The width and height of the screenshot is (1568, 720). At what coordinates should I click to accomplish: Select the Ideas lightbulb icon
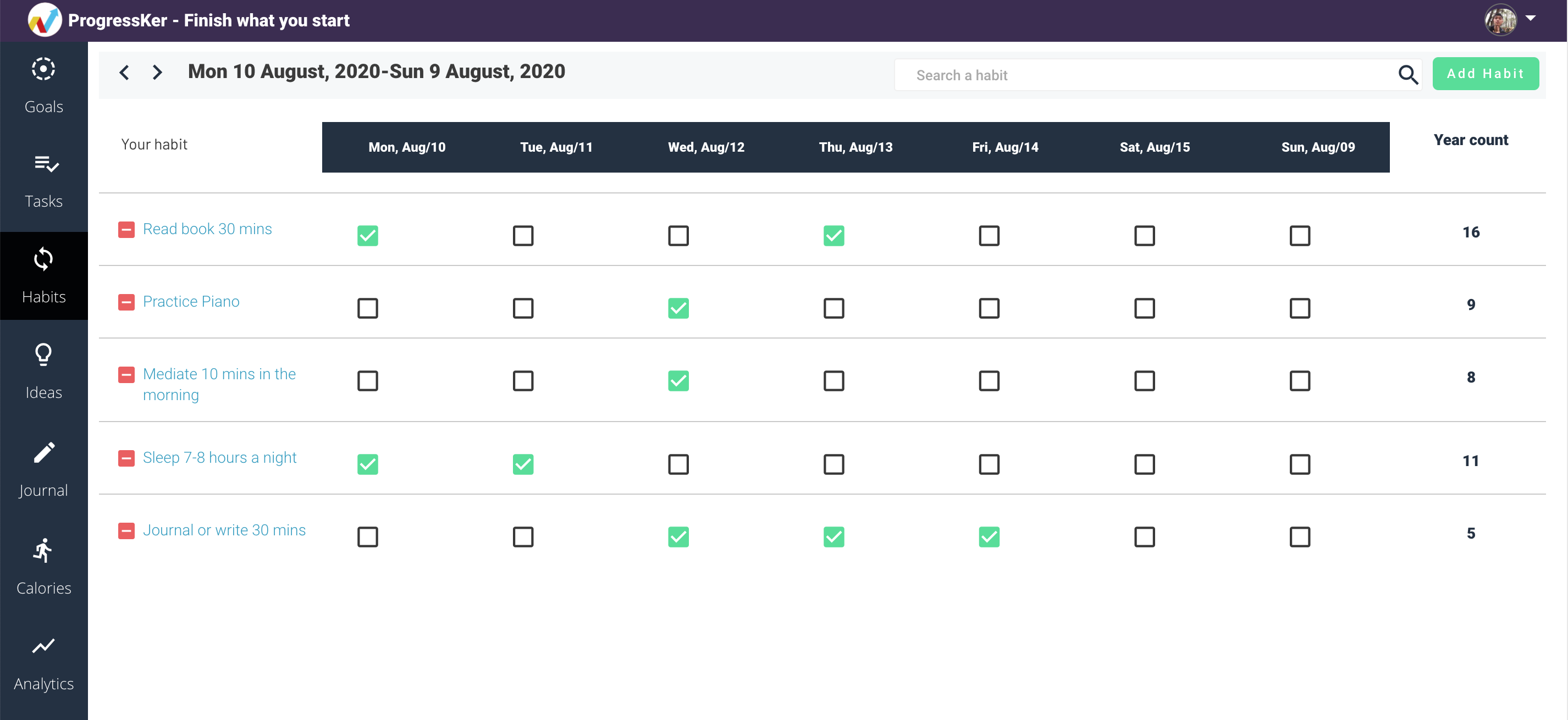[43, 354]
